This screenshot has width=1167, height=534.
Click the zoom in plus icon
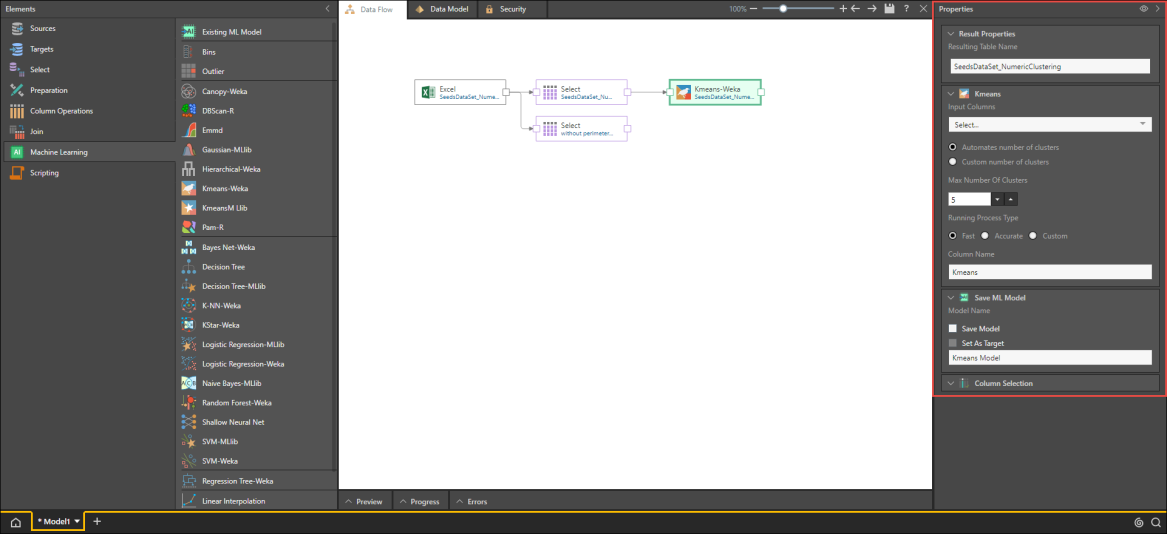click(843, 9)
